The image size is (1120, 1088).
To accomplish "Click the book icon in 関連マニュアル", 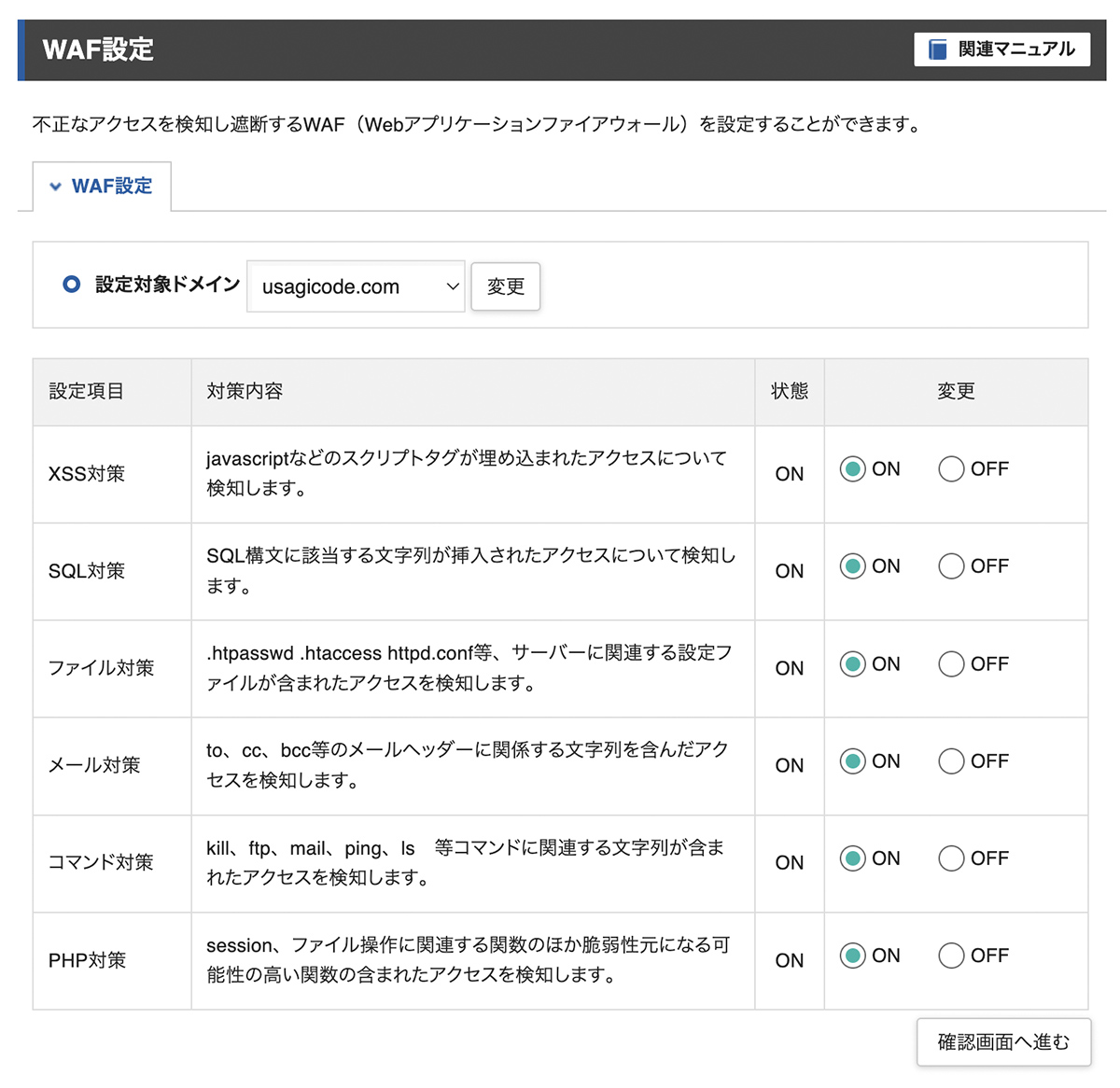I will tap(938, 49).
